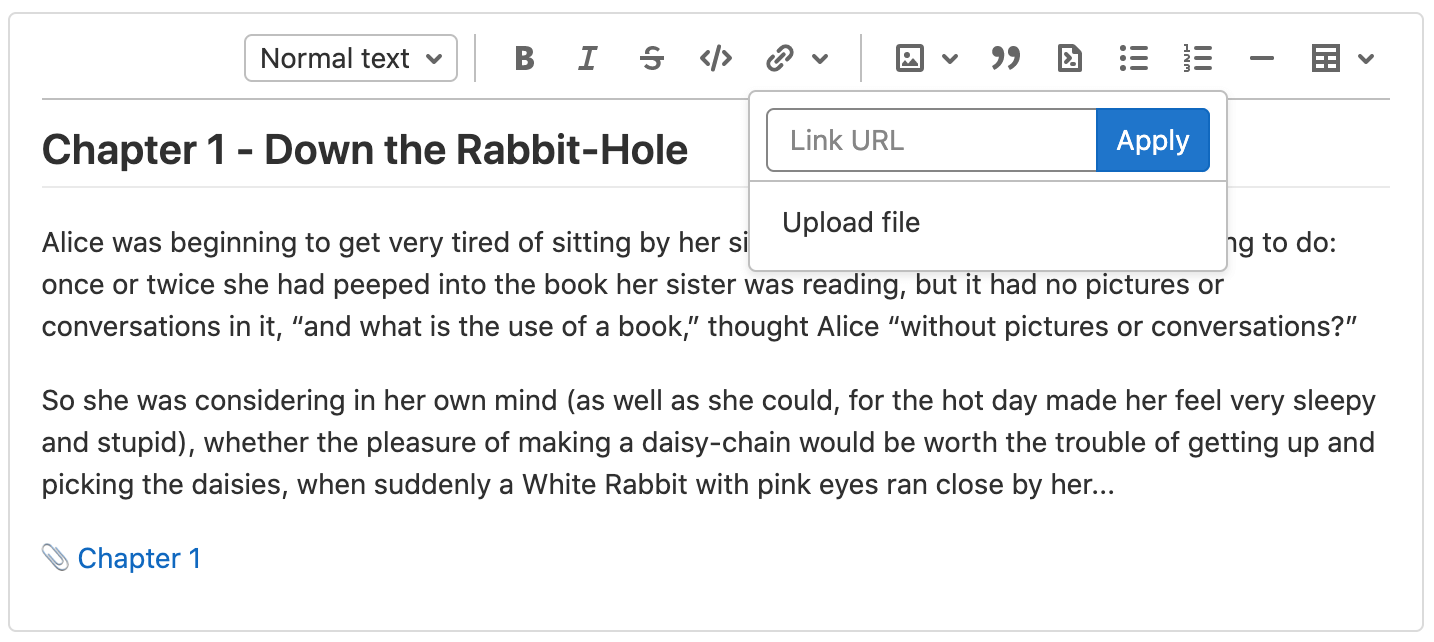
Task: Apply italic styling to text
Action: point(587,58)
